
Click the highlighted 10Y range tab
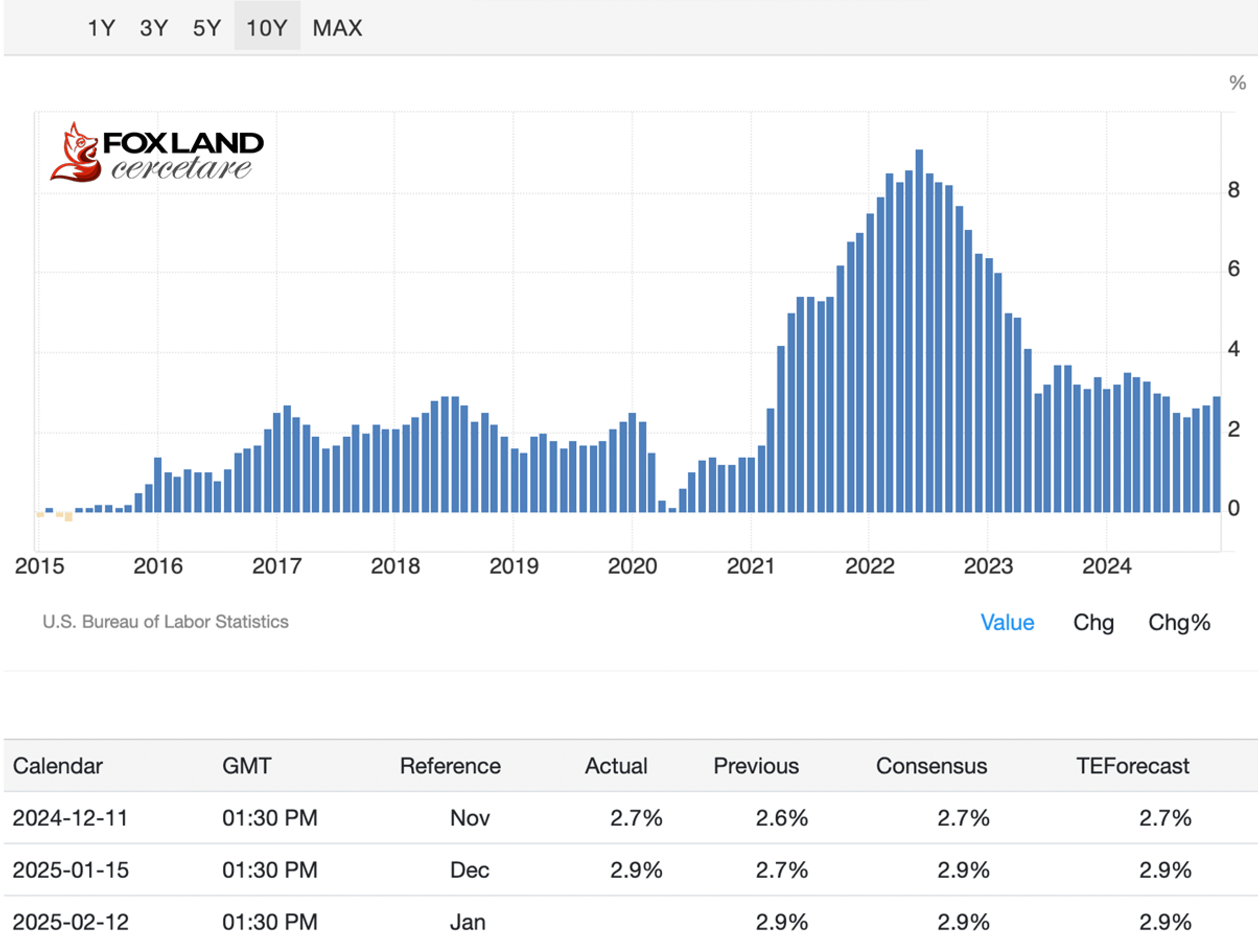coord(267,27)
